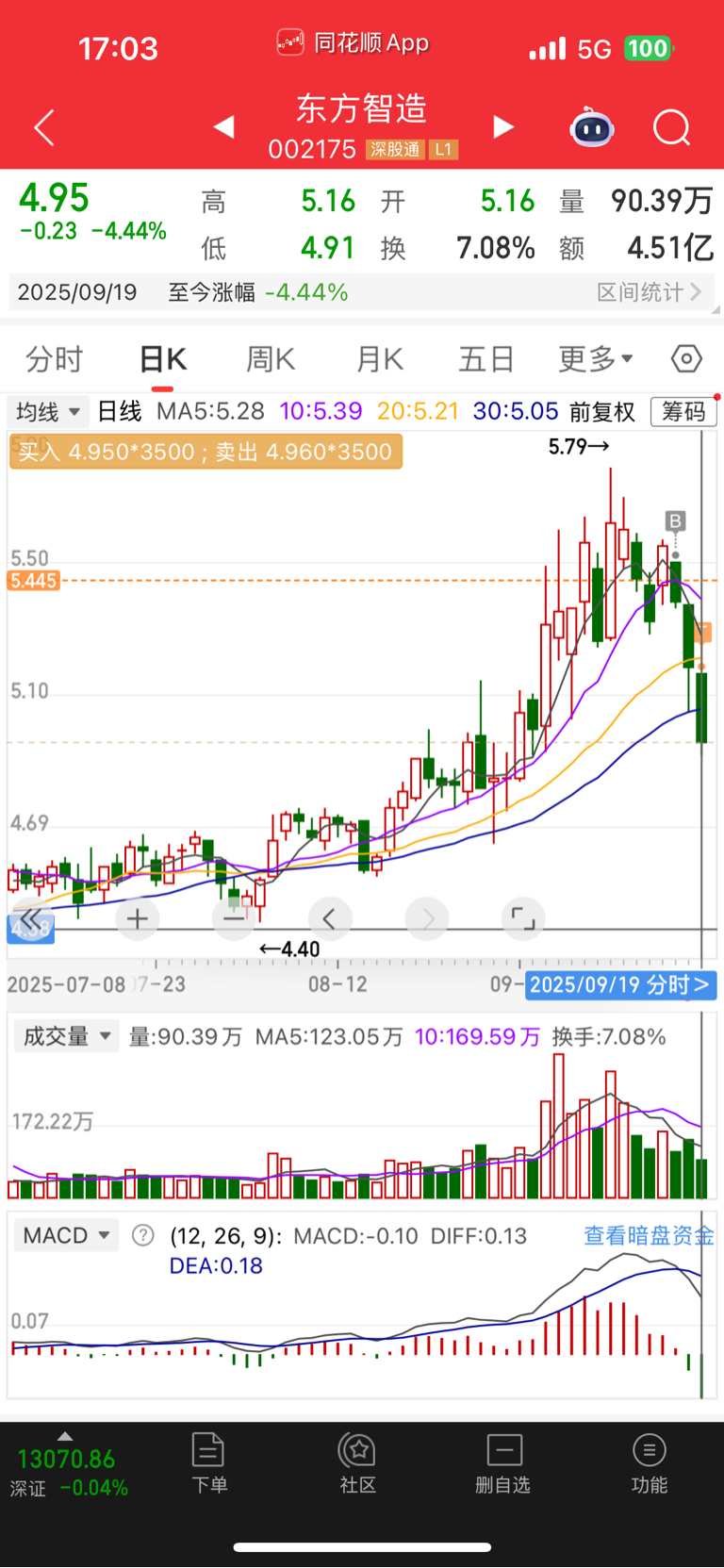
Task: Tap the 4.40 low price annotation
Action: point(289,949)
